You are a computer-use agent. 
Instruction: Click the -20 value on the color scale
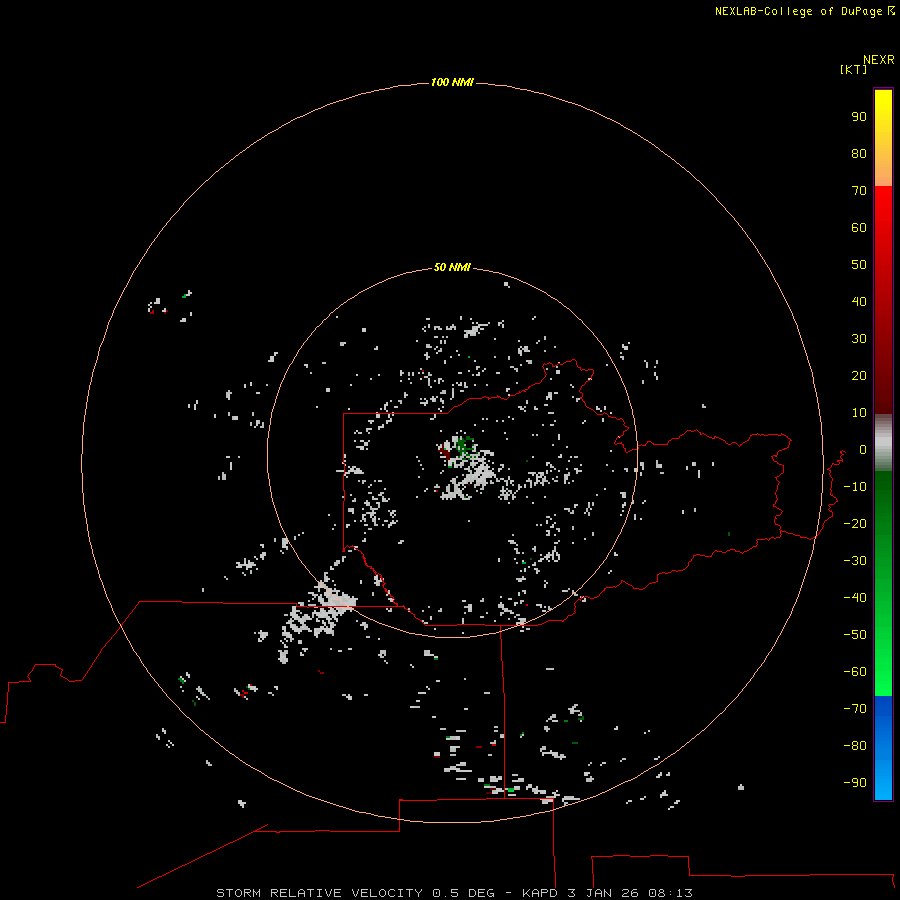click(855, 523)
